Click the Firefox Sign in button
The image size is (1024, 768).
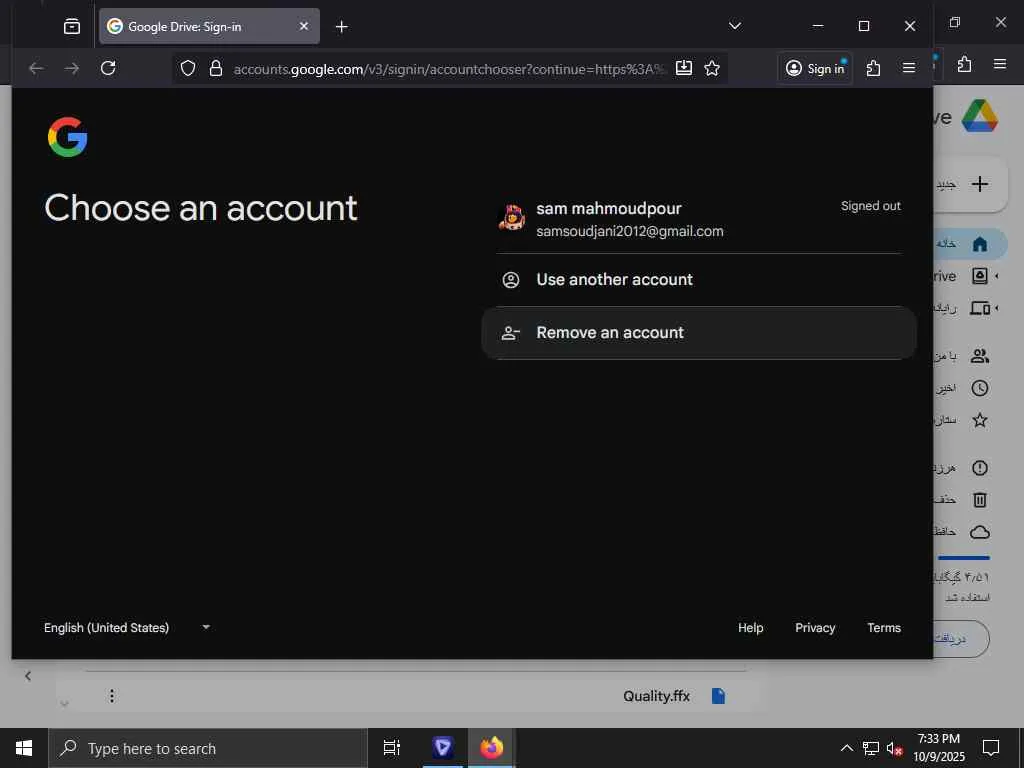(x=815, y=69)
